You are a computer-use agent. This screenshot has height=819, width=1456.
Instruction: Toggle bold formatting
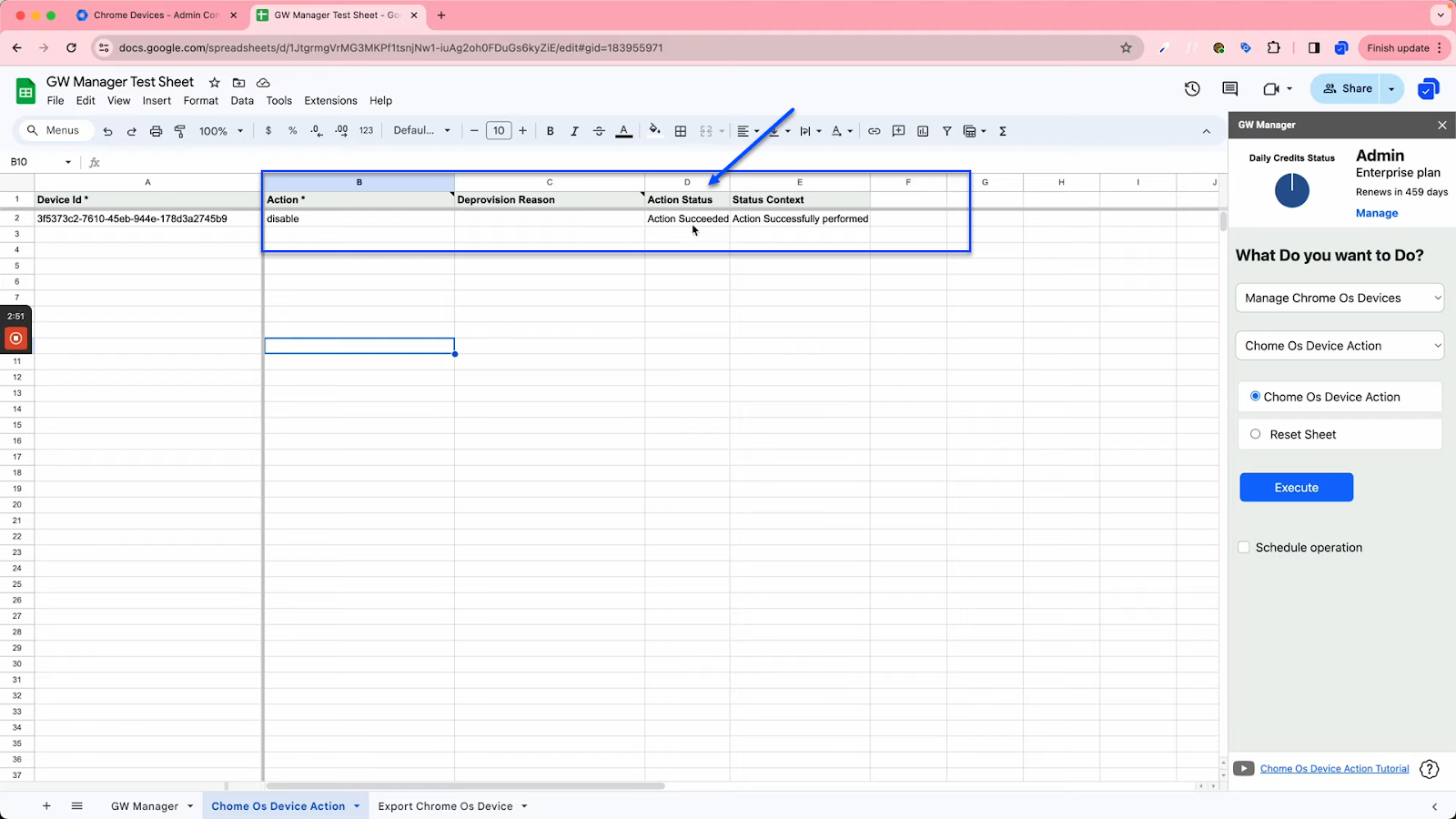click(x=550, y=131)
